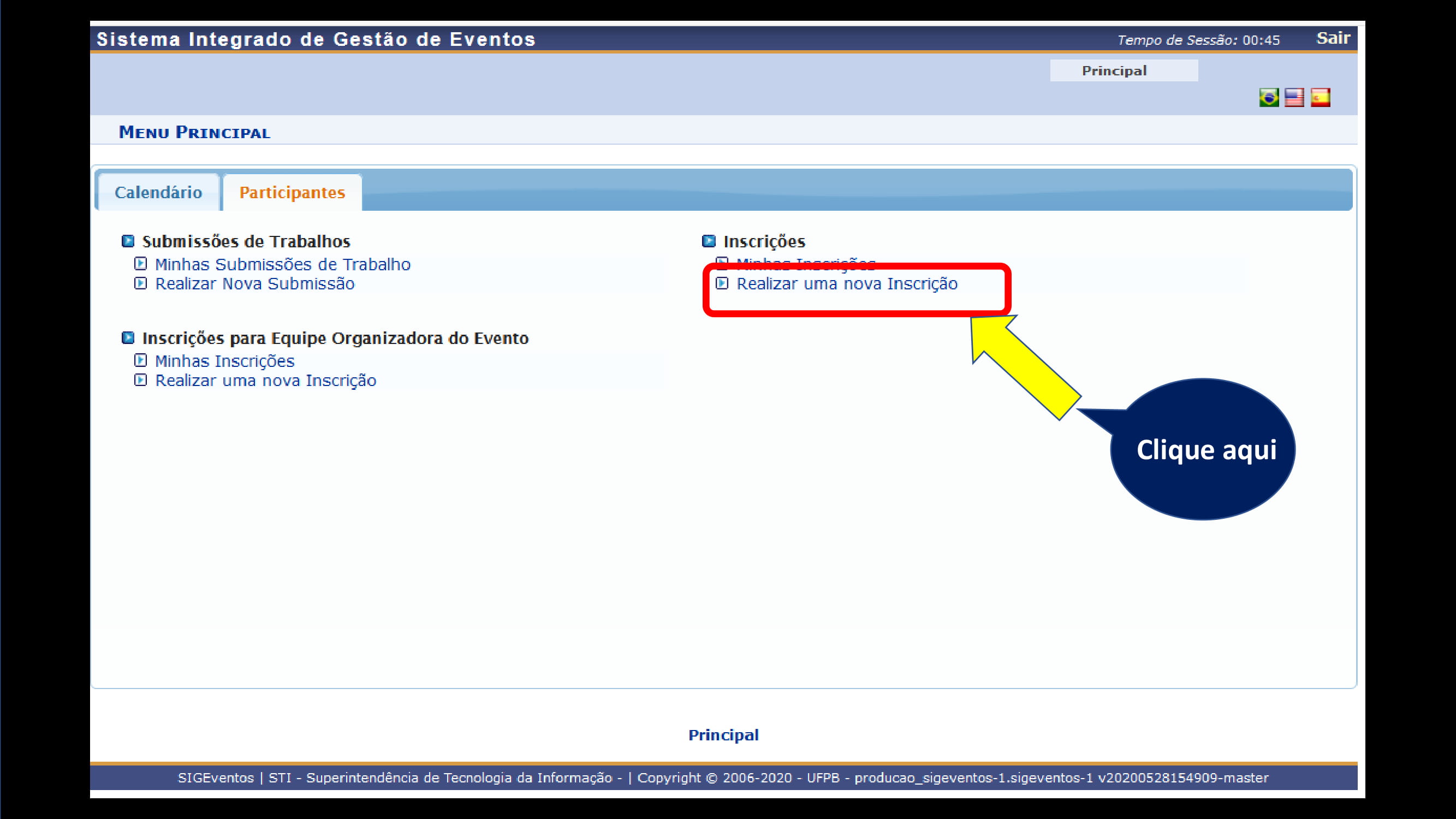Click Realizar uma nova Inscrição for Equipe Organizadora
This screenshot has width=1456, height=819.
tap(266, 381)
